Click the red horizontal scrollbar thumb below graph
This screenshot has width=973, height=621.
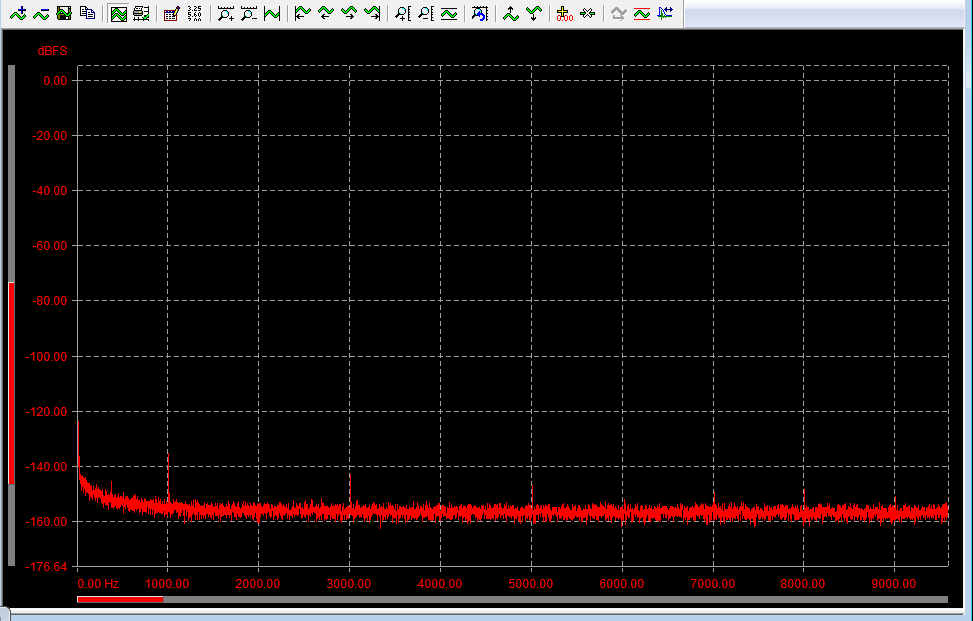[x=120, y=599]
